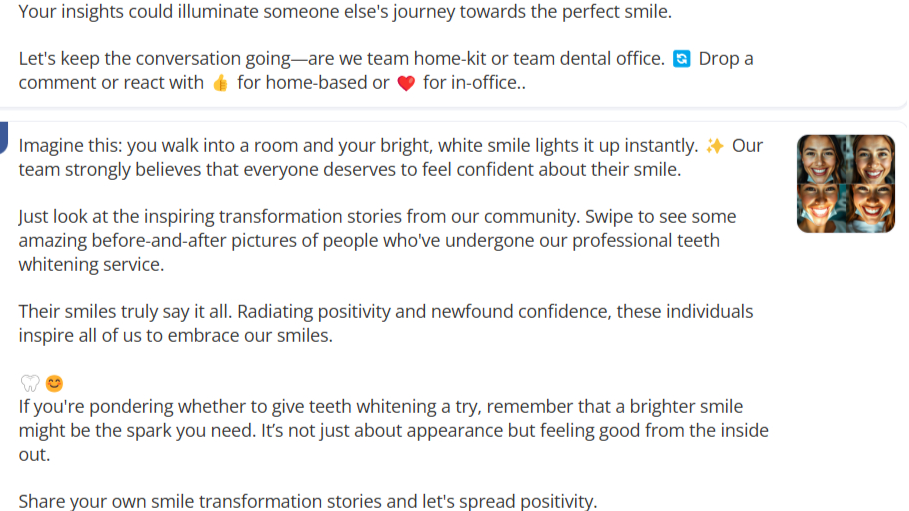Click the red heart emoji for in-office
This screenshot has height=511, width=909.
[x=406, y=84]
